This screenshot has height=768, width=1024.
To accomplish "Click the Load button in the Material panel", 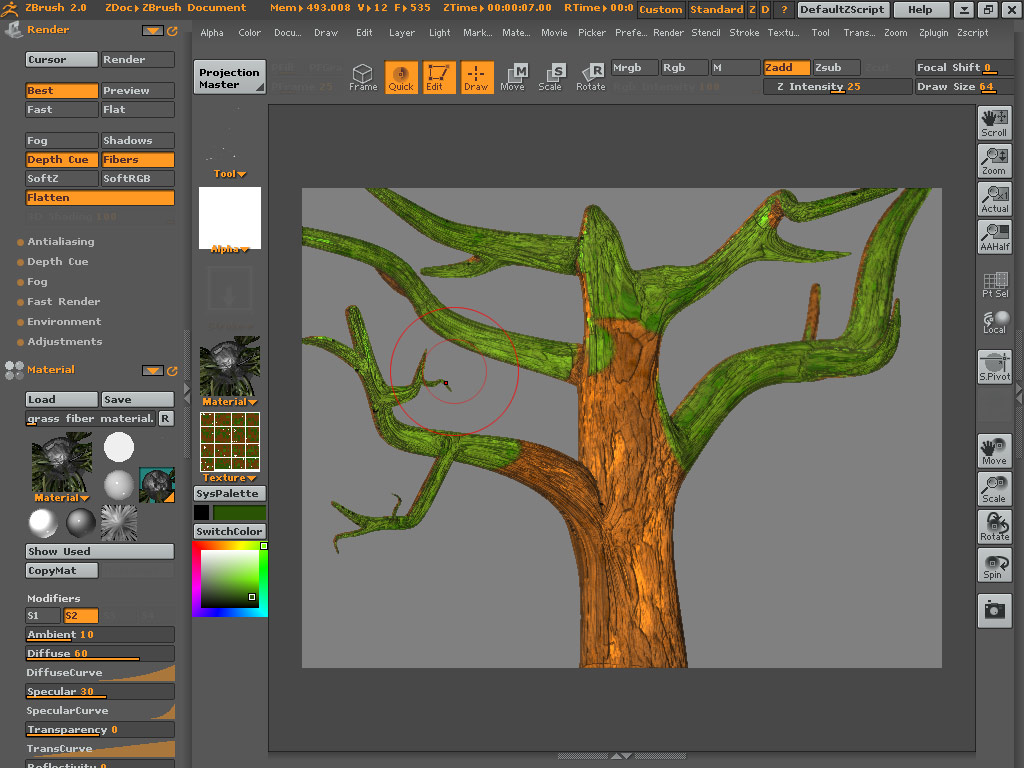I will pos(62,398).
